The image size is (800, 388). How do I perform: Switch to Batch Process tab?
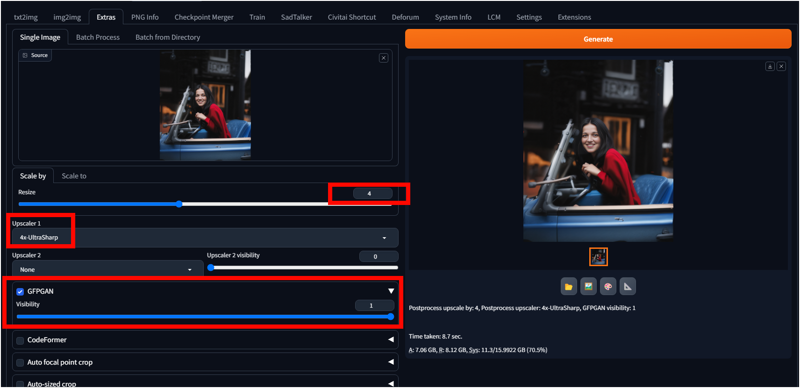(x=98, y=37)
